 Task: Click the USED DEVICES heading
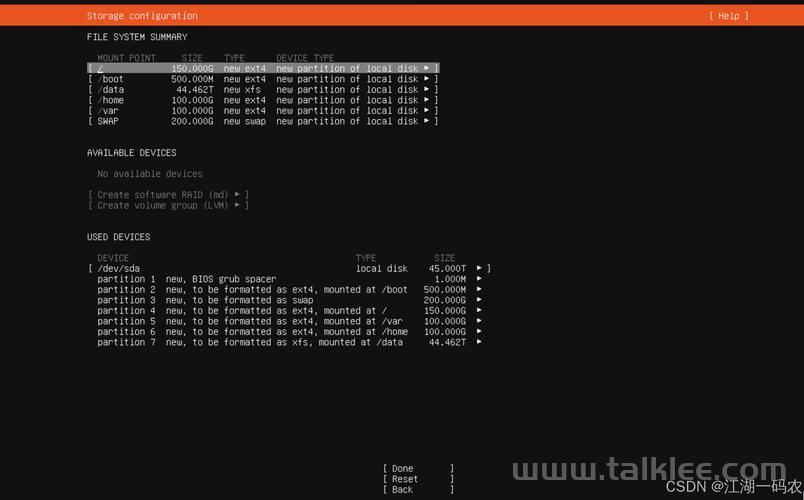click(x=118, y=237)
